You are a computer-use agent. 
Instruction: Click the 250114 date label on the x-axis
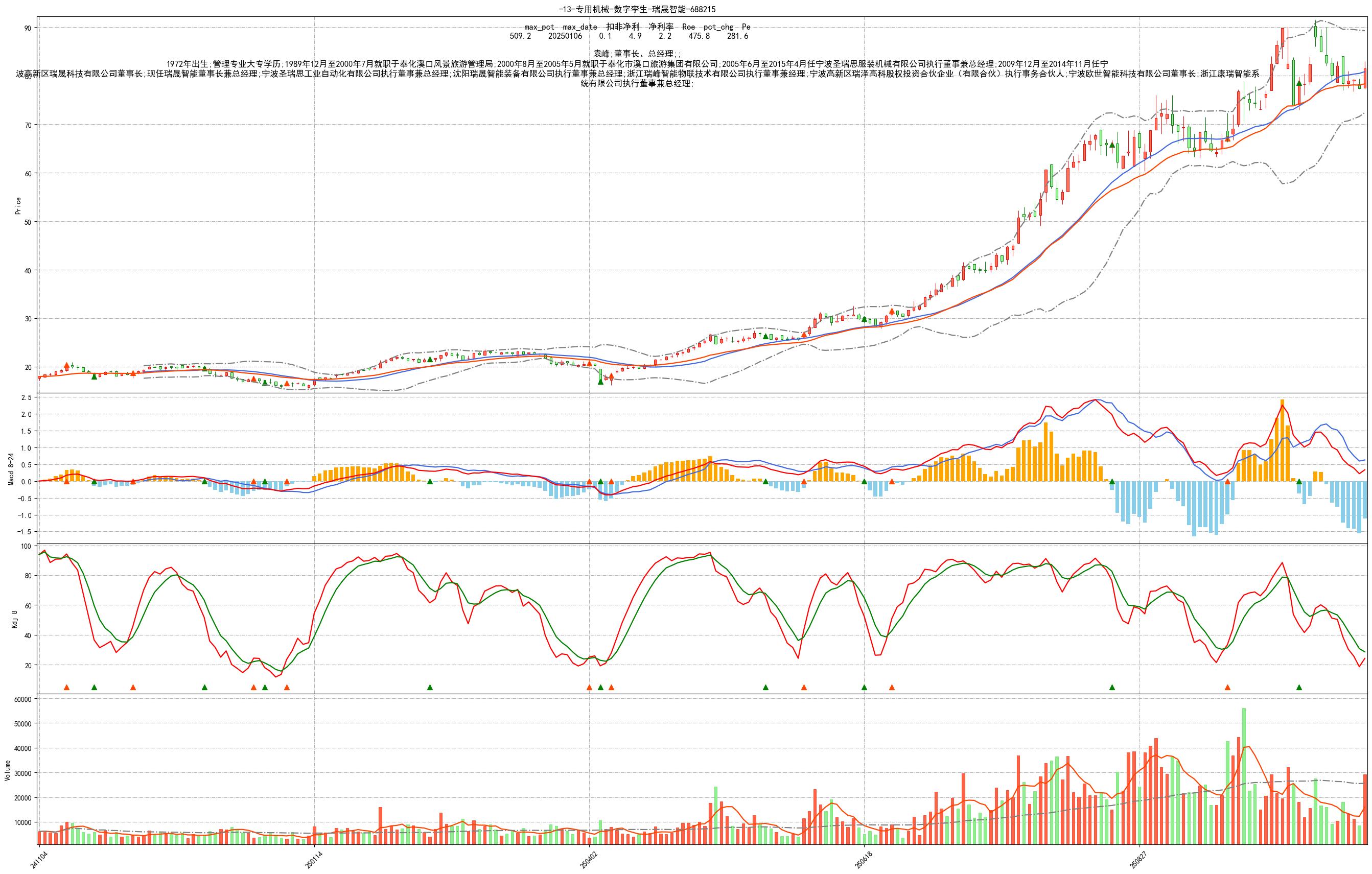[313, 859]
